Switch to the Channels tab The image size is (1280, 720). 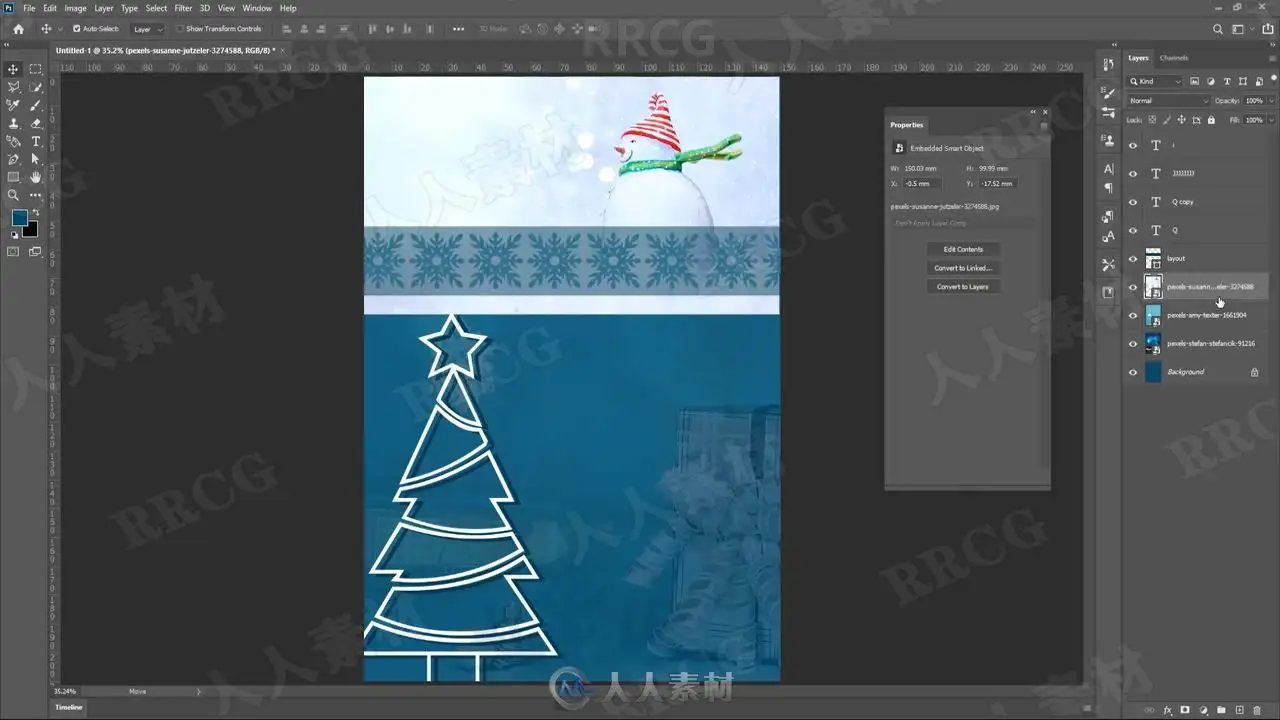tap(1174, 58)
